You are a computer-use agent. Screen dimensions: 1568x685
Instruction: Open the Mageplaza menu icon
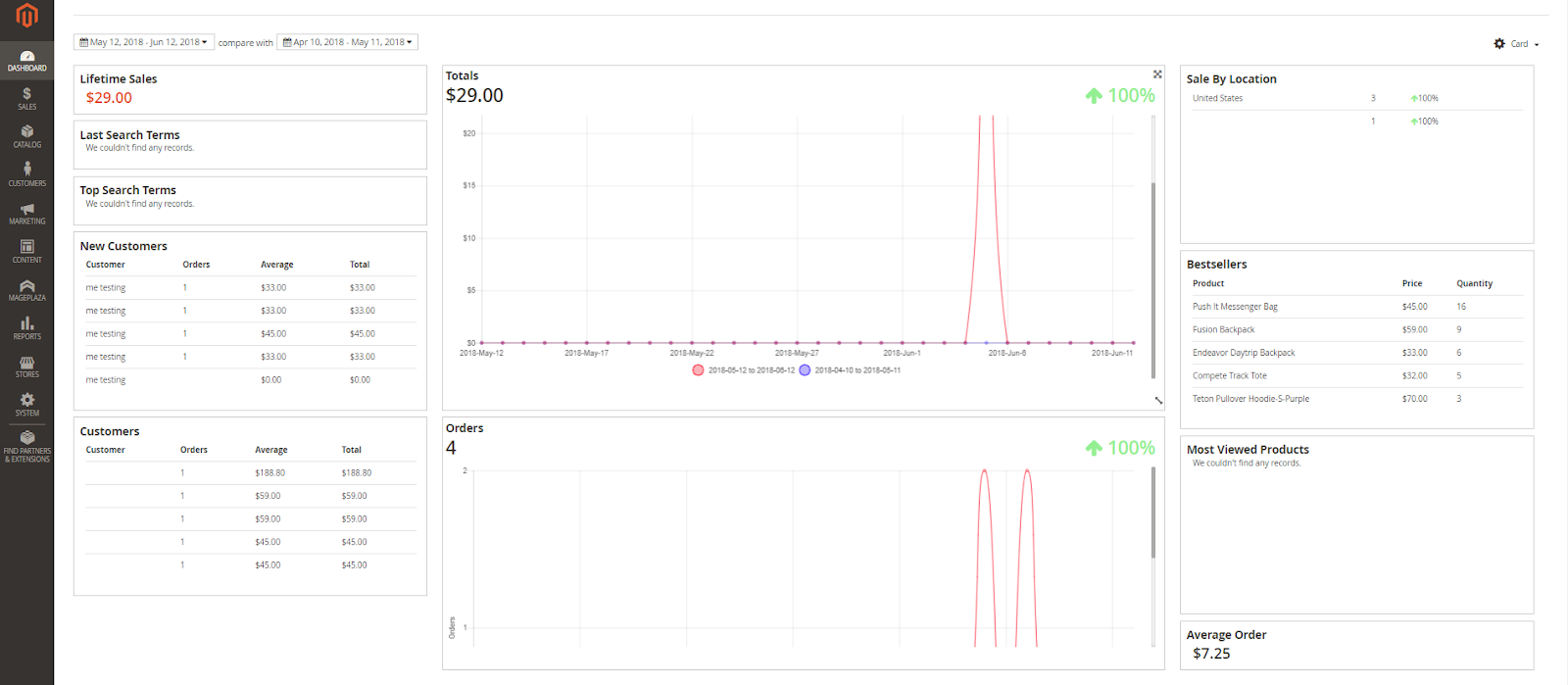point(26,290)
